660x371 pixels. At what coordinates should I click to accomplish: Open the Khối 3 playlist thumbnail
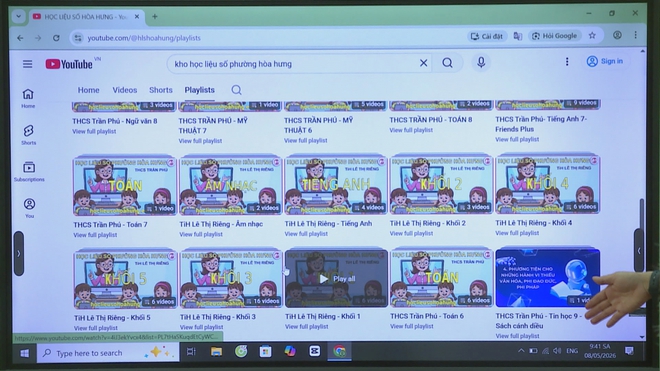pos(231,279)
